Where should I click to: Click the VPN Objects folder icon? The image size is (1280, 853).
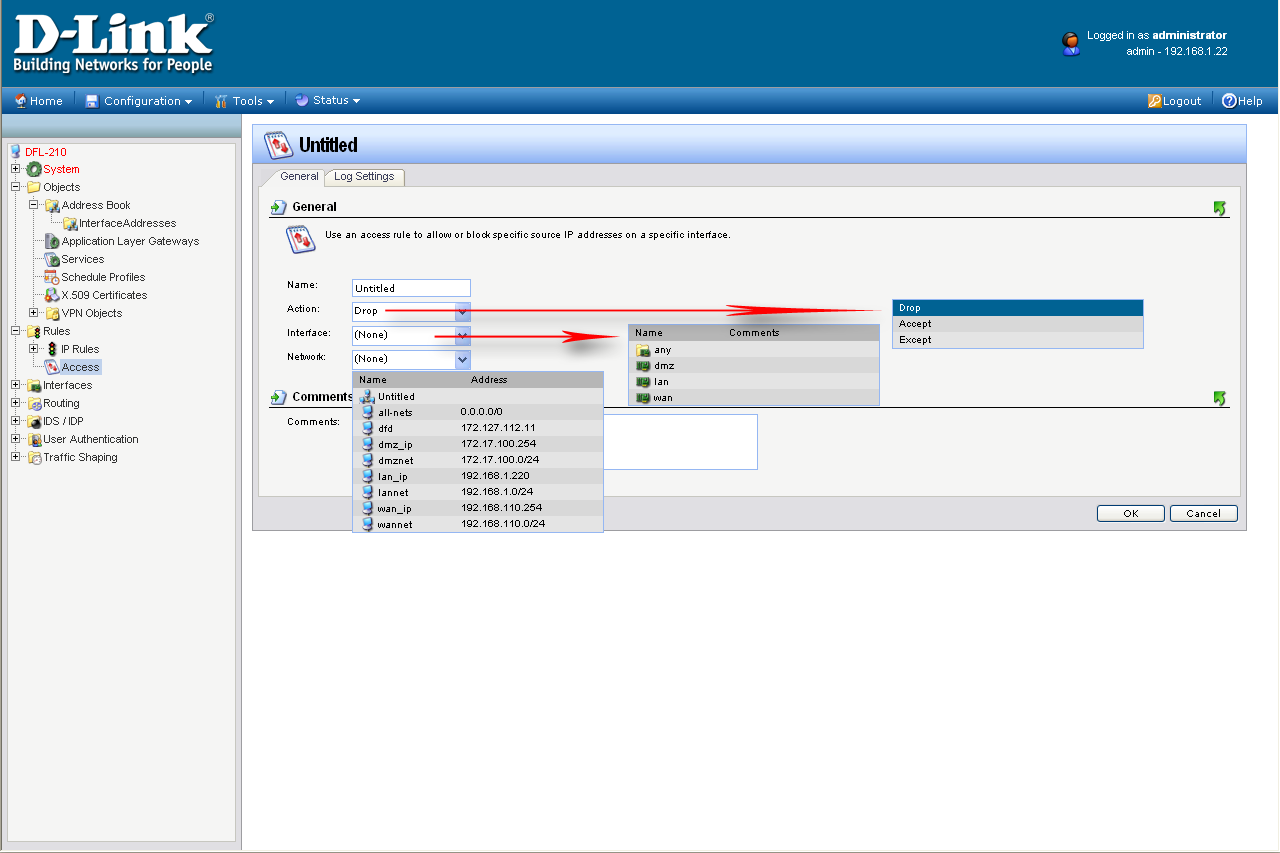pos(52,313)
